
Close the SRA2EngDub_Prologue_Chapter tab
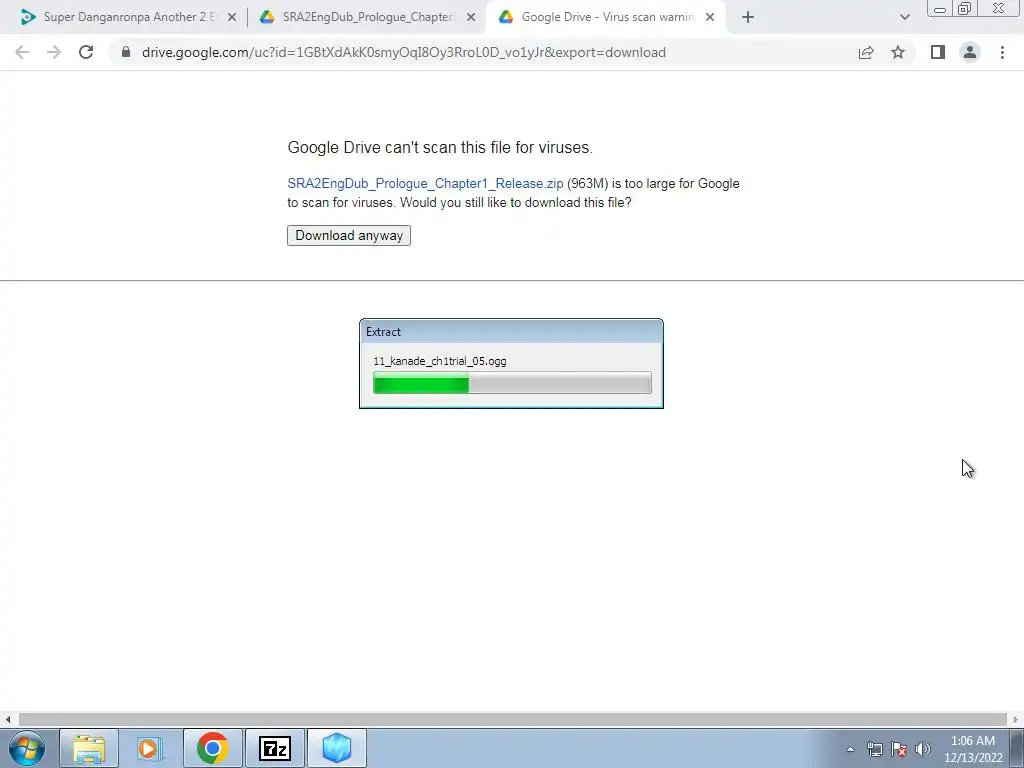[471, 17]
